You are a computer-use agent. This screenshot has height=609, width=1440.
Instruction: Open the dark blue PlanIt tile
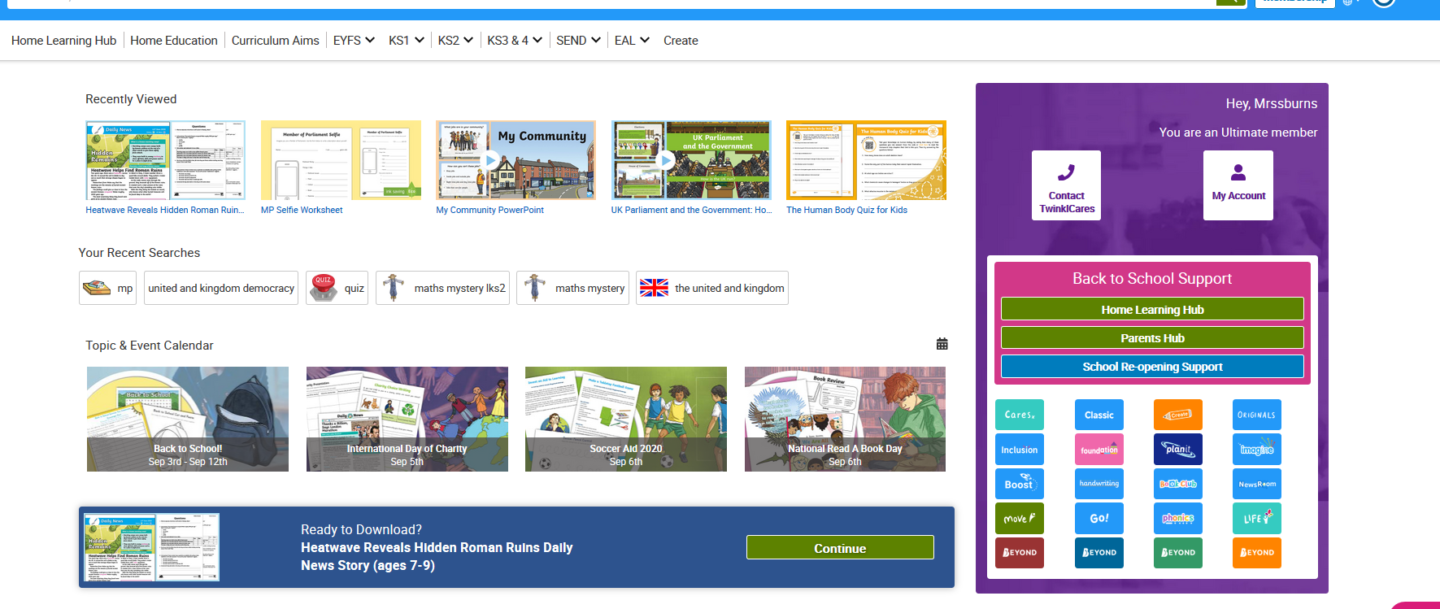[x=1178, y=449]
